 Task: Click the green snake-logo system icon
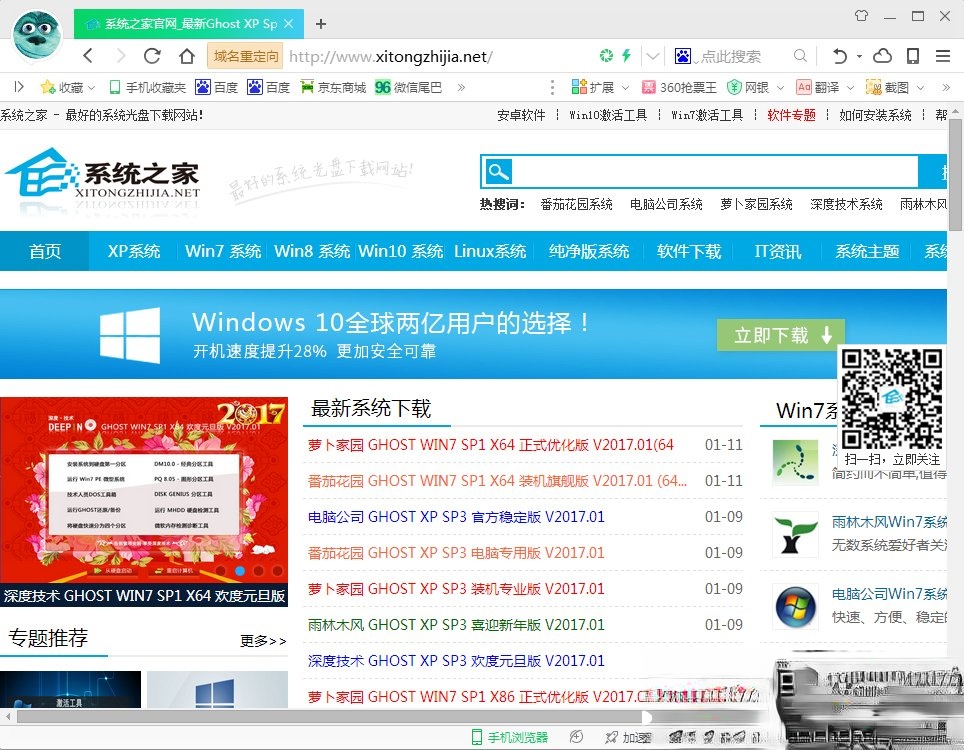pos(796,462)
